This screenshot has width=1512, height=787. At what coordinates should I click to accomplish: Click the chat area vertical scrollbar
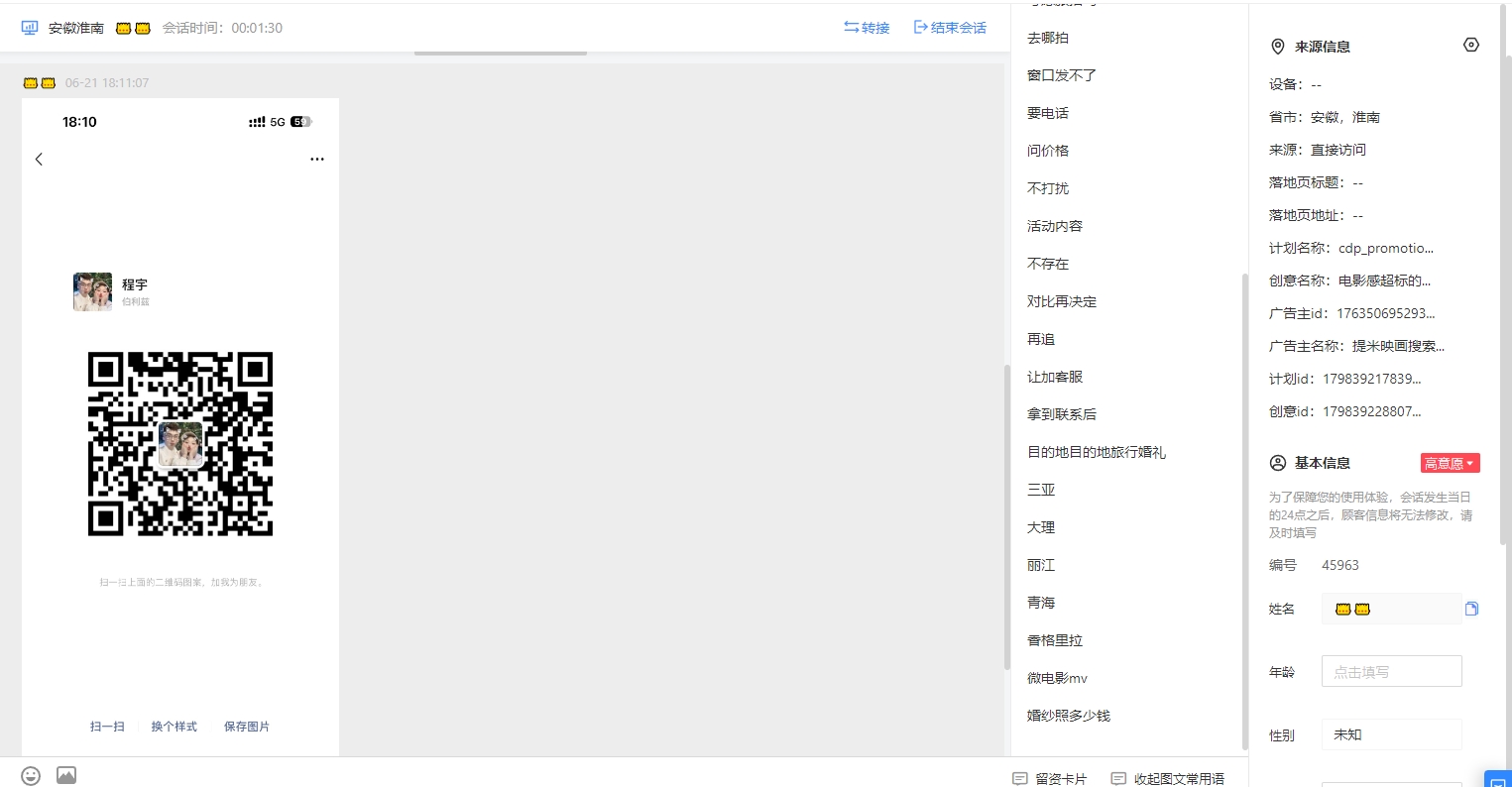click(x=1006, y=516)
